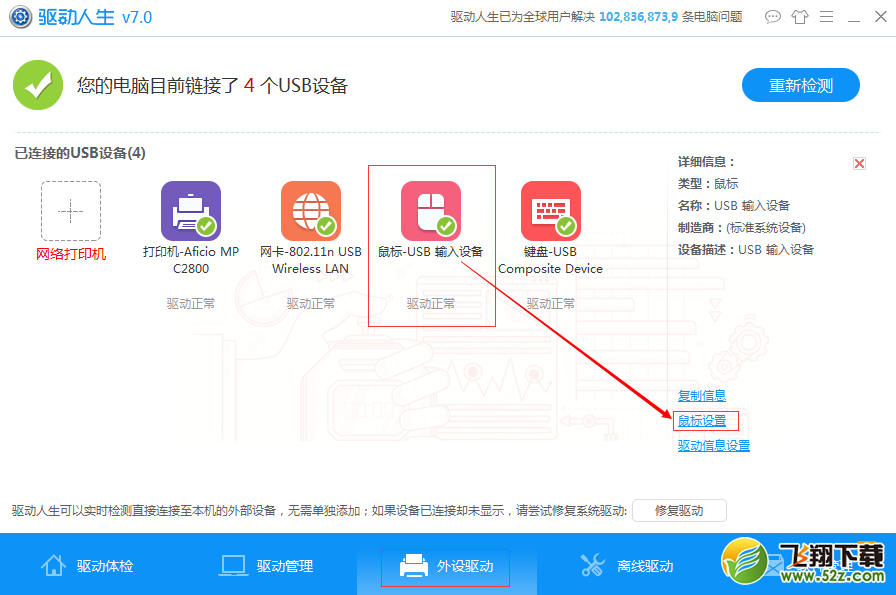896x595 pixels.
Task: Click 驱动正常 status under the keyboard
Action: pos(551,304)
